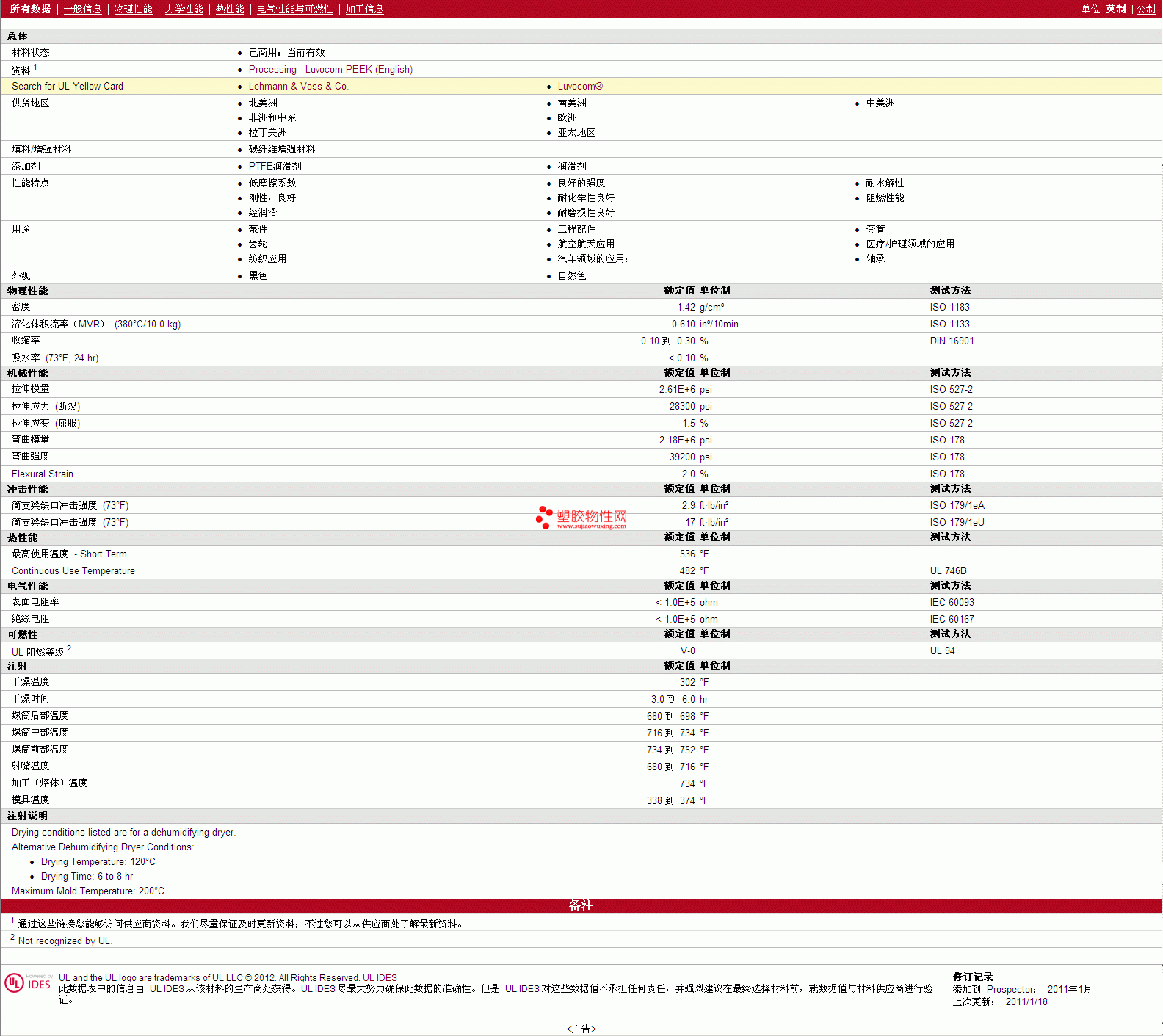Click the 航空航天应用 use entry

586,244
